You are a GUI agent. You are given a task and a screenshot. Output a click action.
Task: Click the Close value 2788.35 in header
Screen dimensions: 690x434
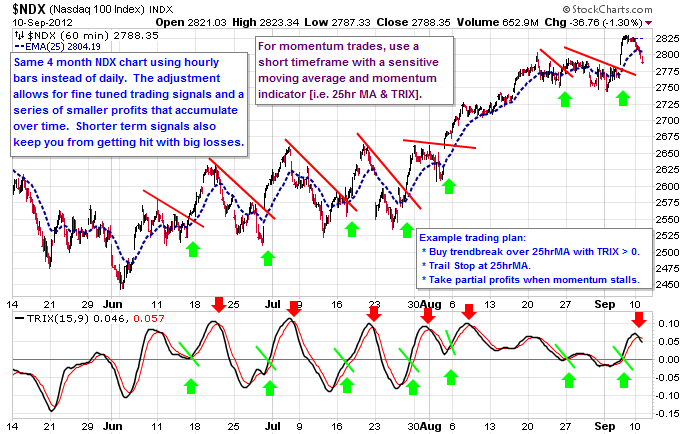pyautogui.click(x=431, y=22)
